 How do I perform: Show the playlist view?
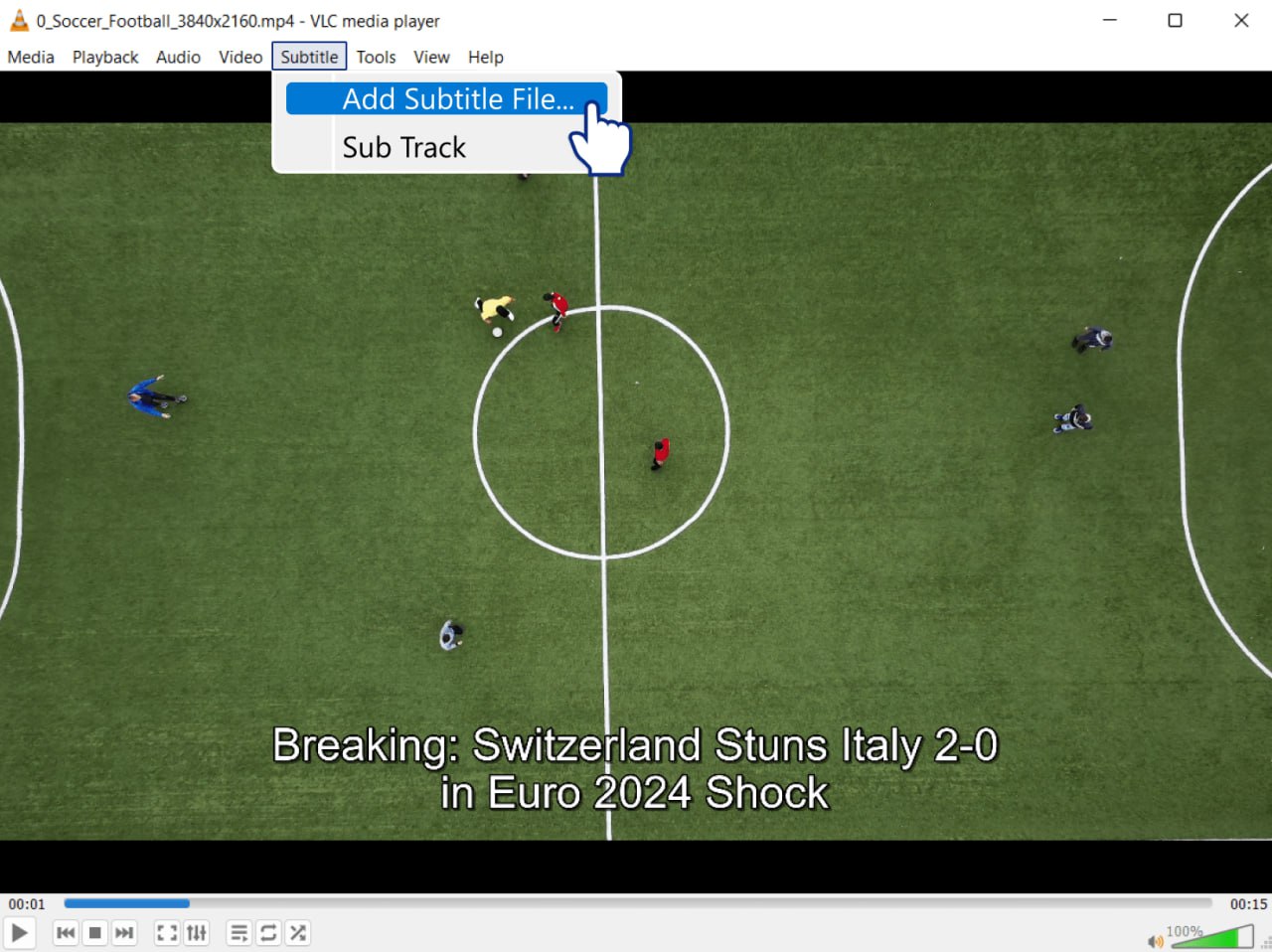tap(238, 932)
